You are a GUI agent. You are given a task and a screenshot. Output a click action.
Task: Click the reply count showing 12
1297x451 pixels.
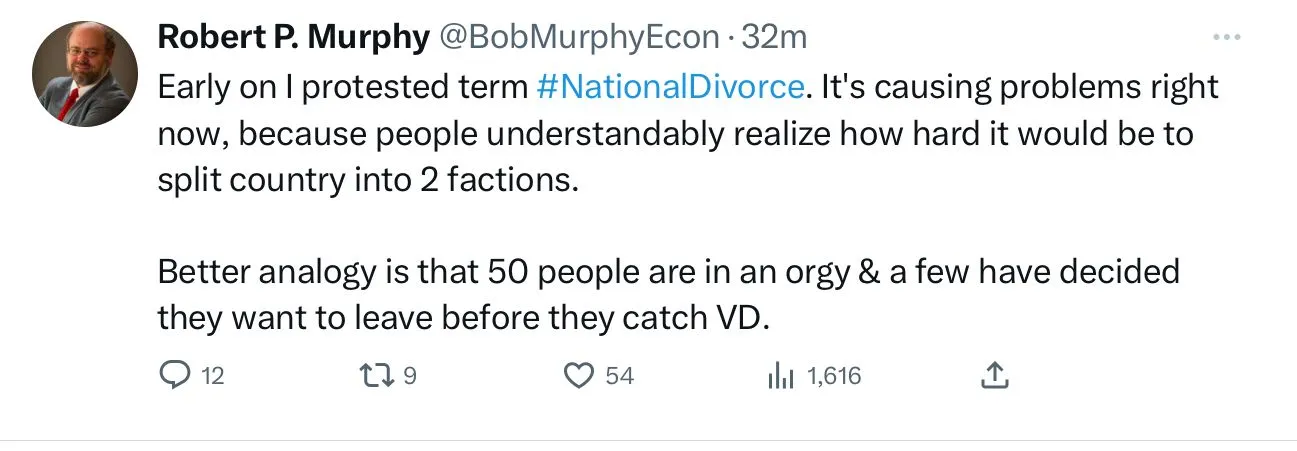point(213,376)
